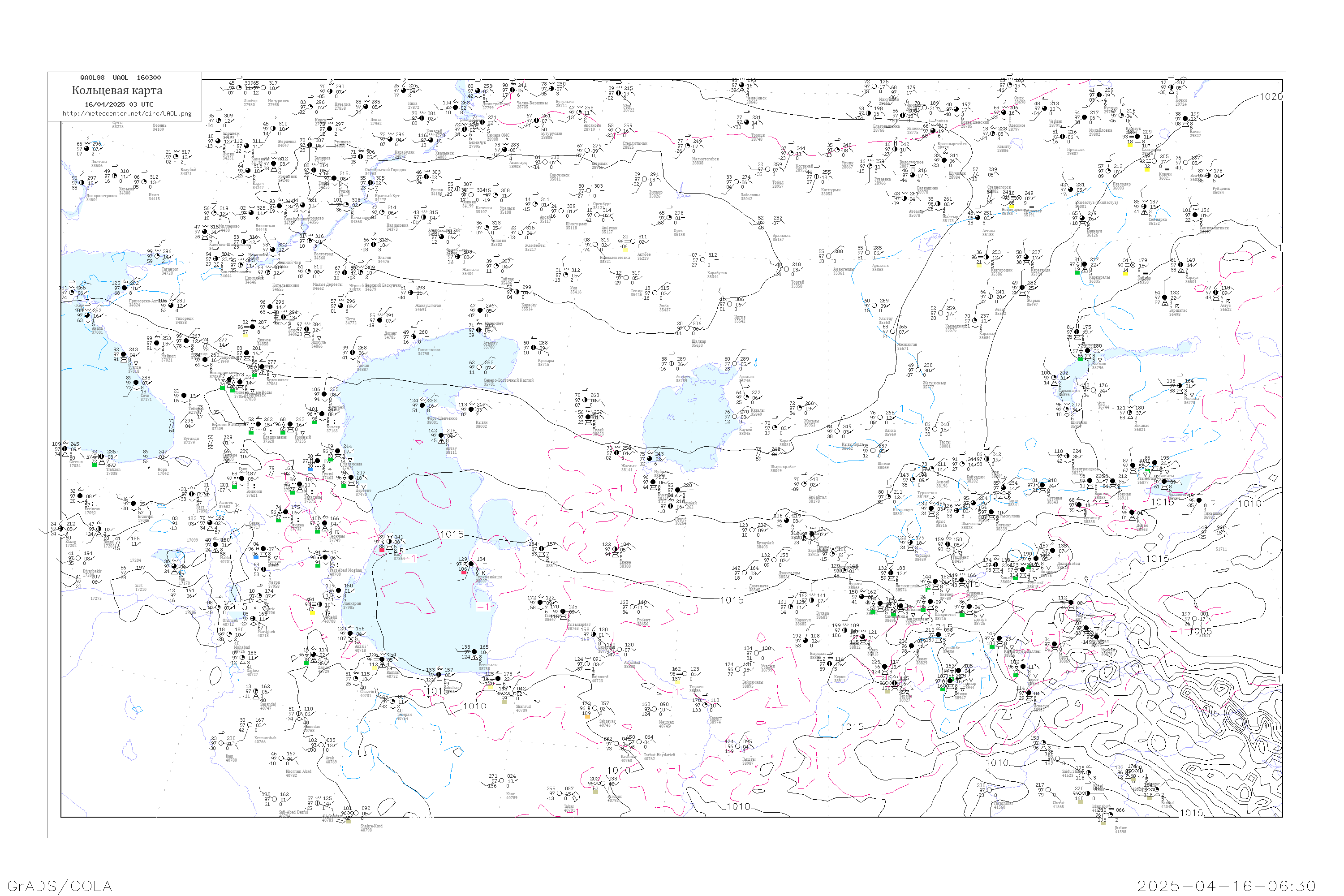This screenshot has width=1344, height=896.
Task: Open the meteocenter.net UAOL.png URL link
Action: pyautogui.click(x=126, y=114)
